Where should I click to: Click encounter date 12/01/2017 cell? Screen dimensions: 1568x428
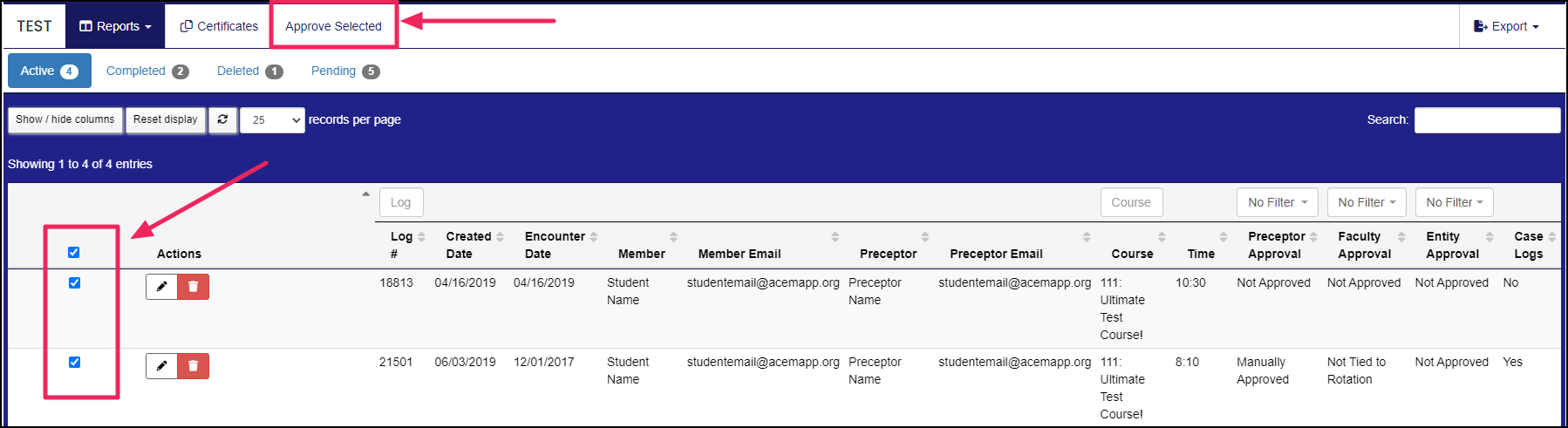coord(544,362)
